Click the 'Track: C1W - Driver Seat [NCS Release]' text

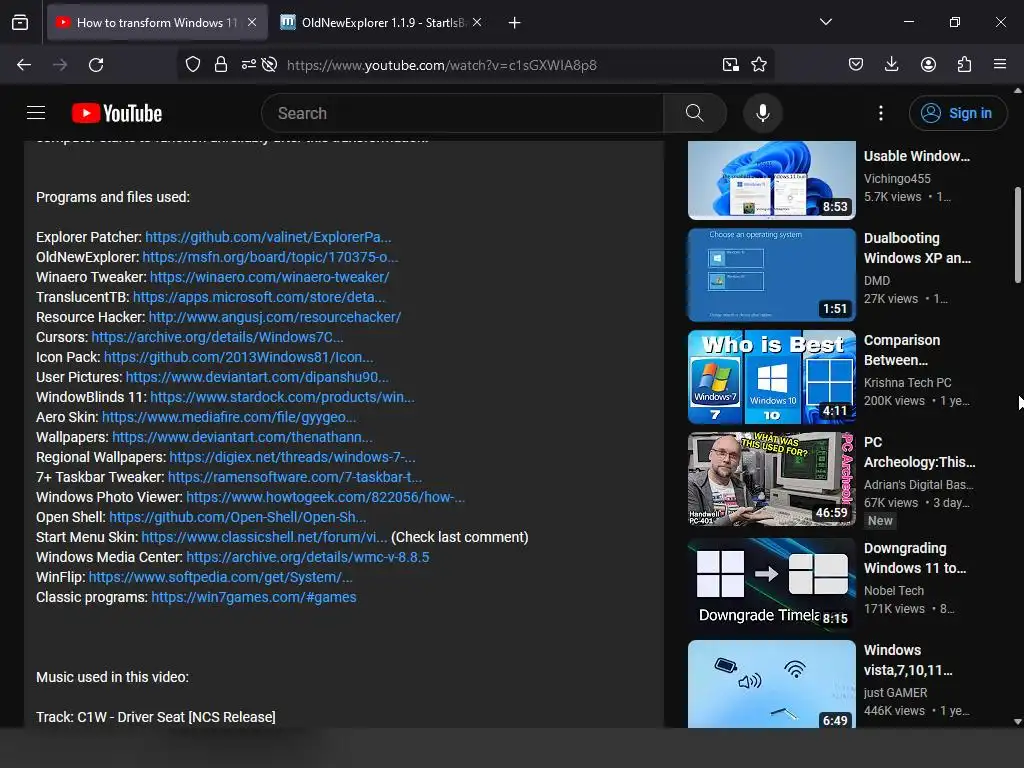point(155,717)
